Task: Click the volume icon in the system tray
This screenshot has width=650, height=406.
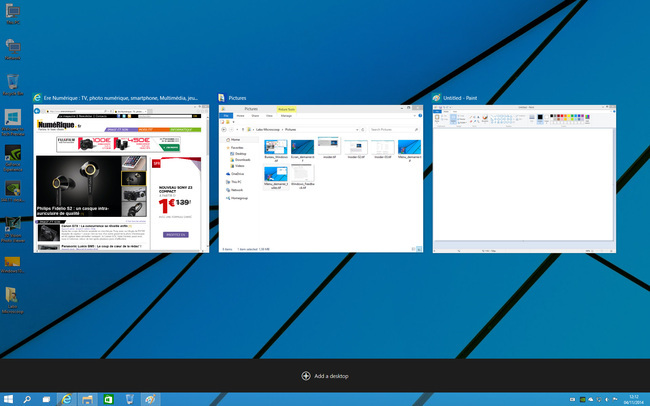Action: pyautogui.click(x=606, y=399)
